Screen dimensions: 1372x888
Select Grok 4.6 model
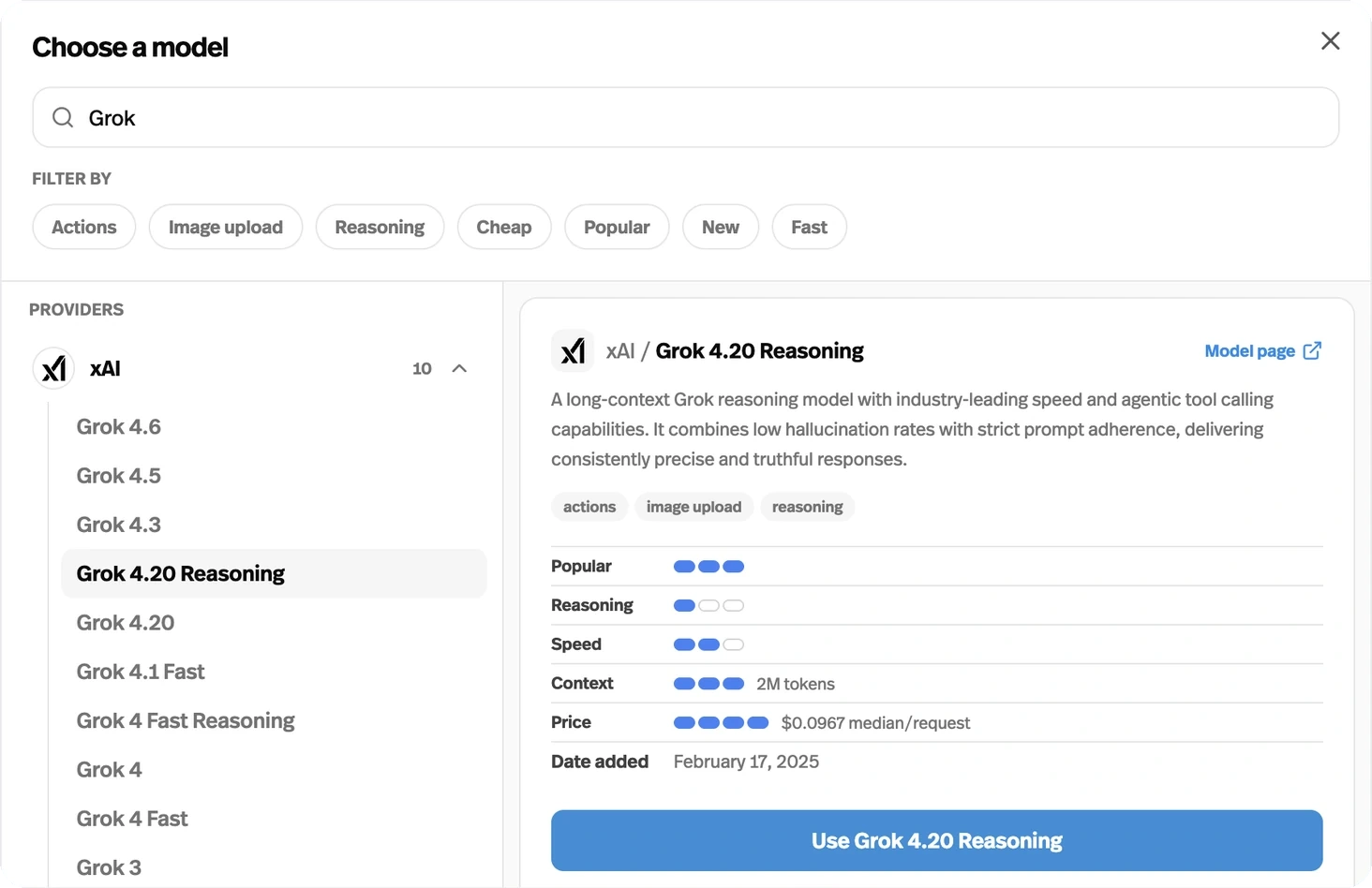point(274,426)
